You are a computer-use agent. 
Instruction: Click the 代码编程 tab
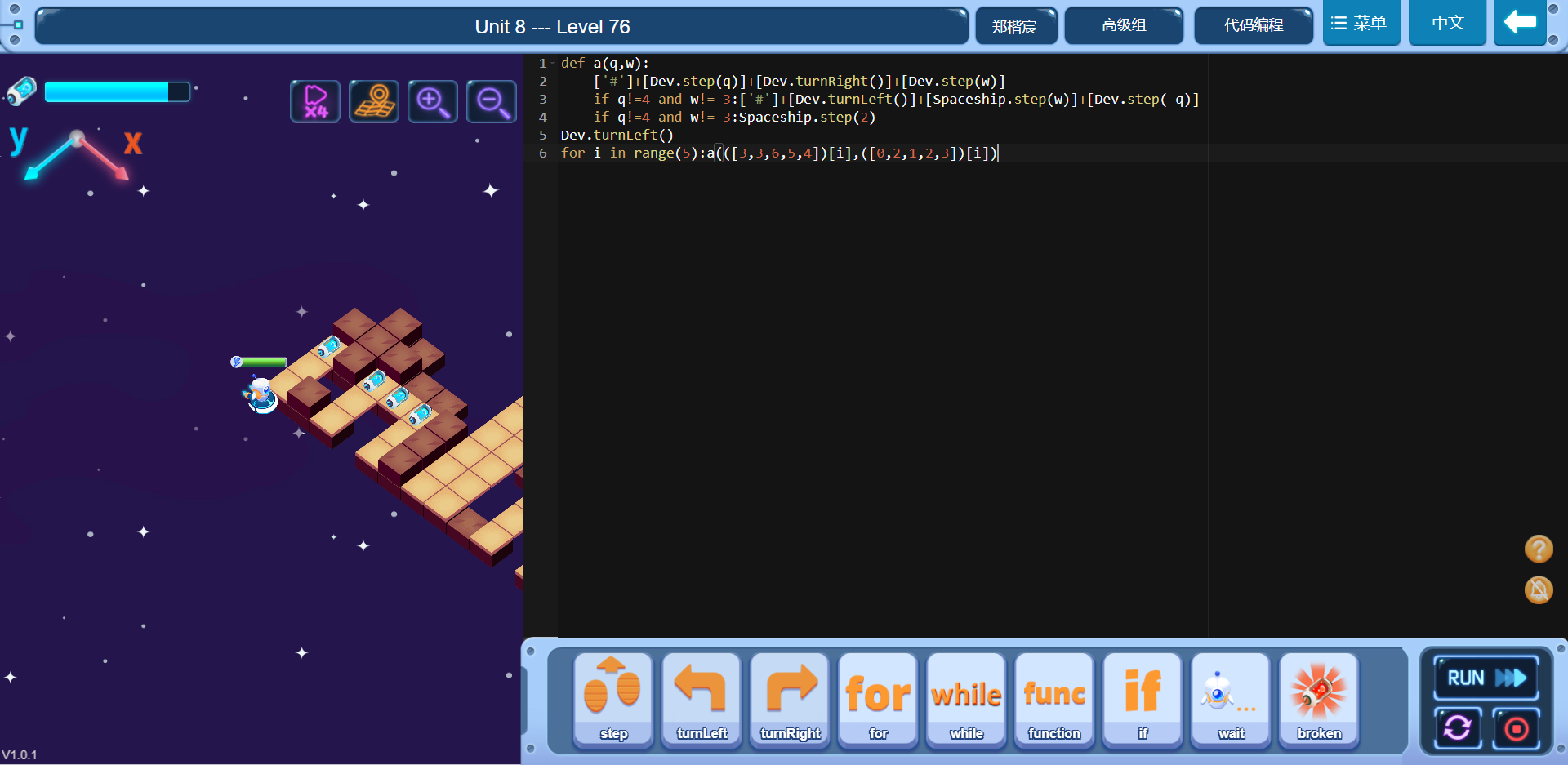coord(1254,25)
